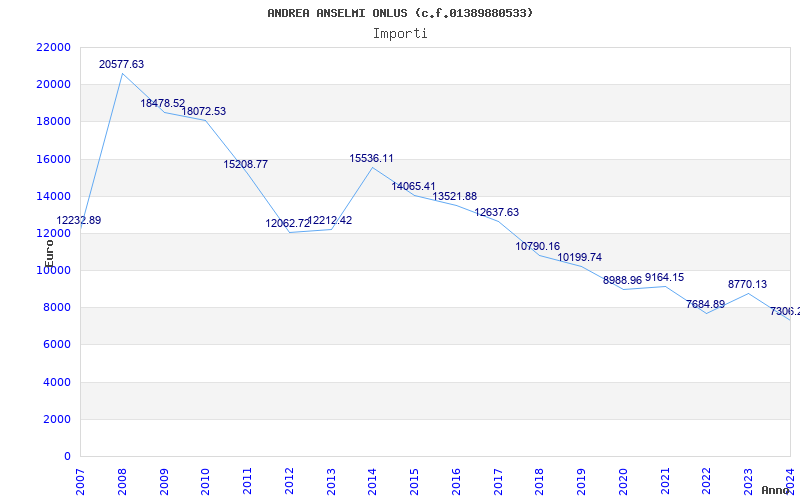
Task: Select the 15208.77 data label
Action: pos(245,164)
